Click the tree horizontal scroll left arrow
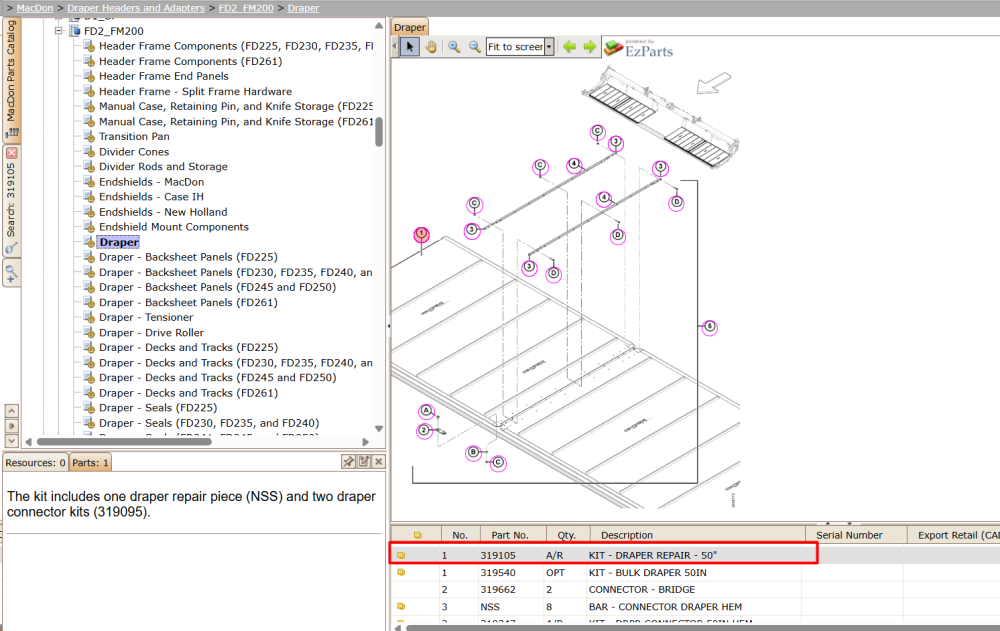This screenshot has width=1000, height=631. 28,442
